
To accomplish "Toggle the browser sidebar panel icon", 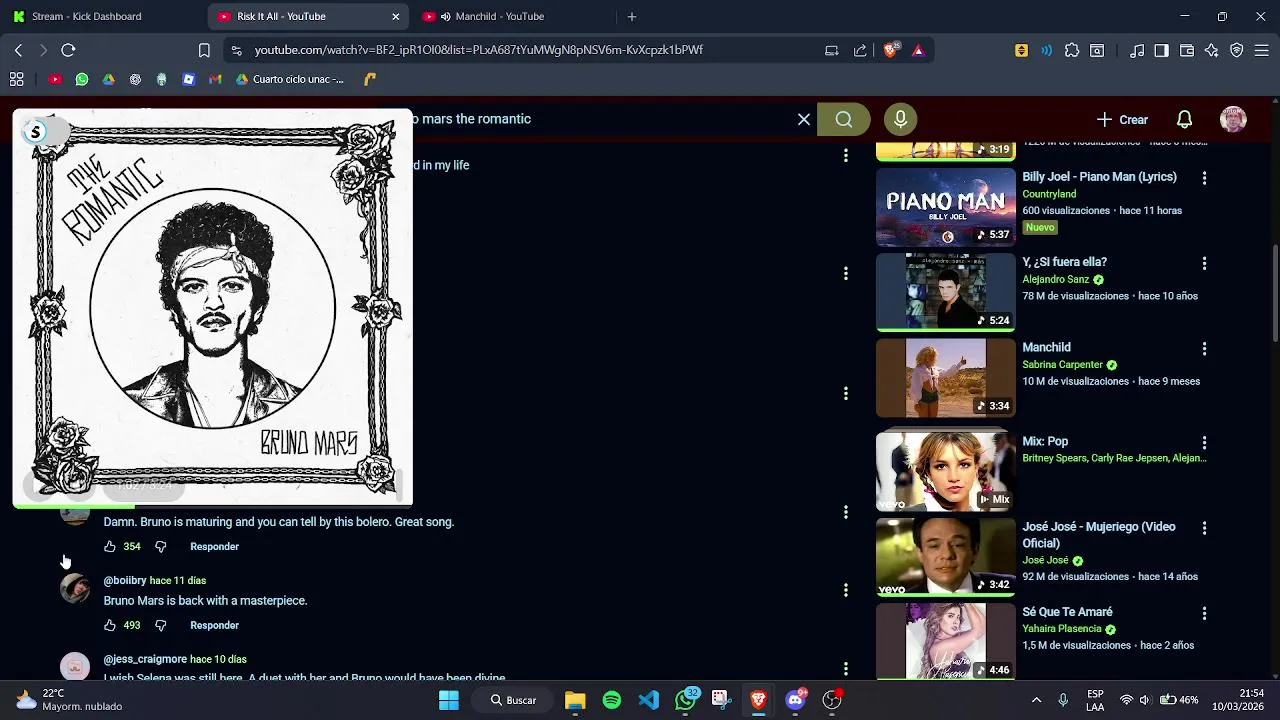I will click(x=1161, y=50).
